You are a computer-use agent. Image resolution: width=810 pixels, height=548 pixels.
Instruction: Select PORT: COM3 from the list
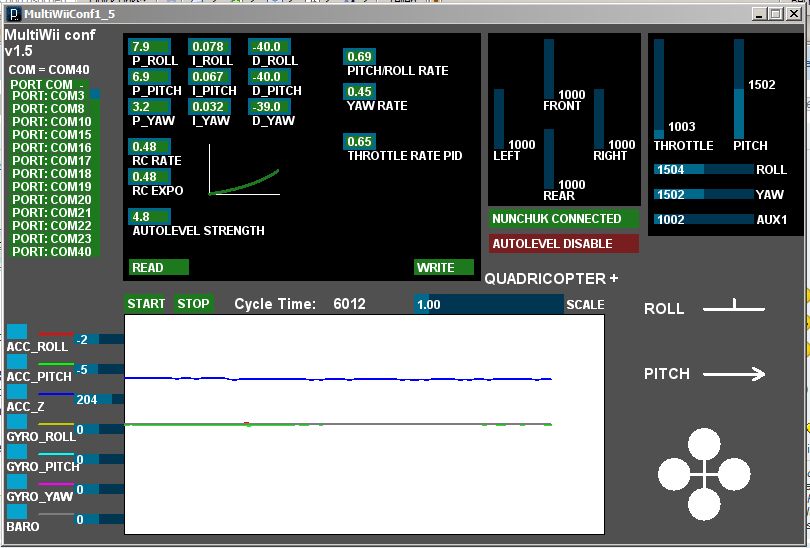coord(49,96)
